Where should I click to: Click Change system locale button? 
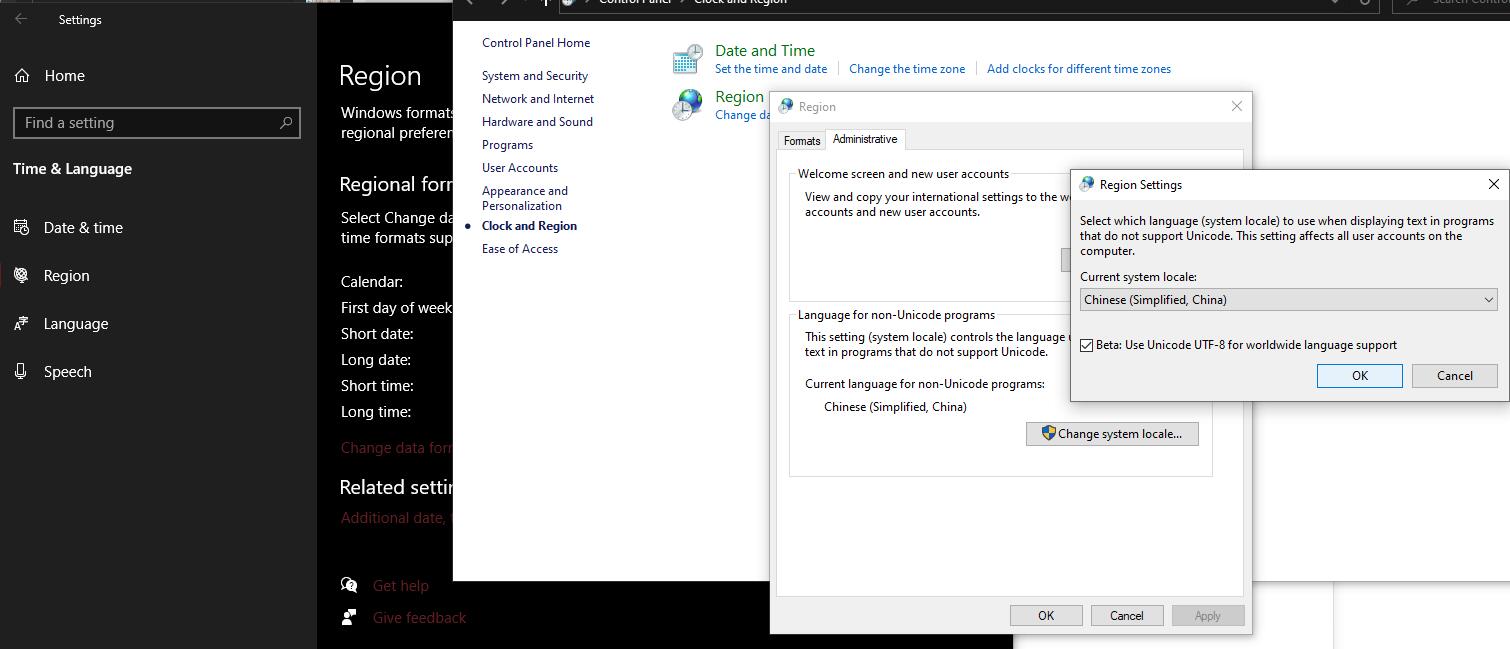(x=1111, y=434)
